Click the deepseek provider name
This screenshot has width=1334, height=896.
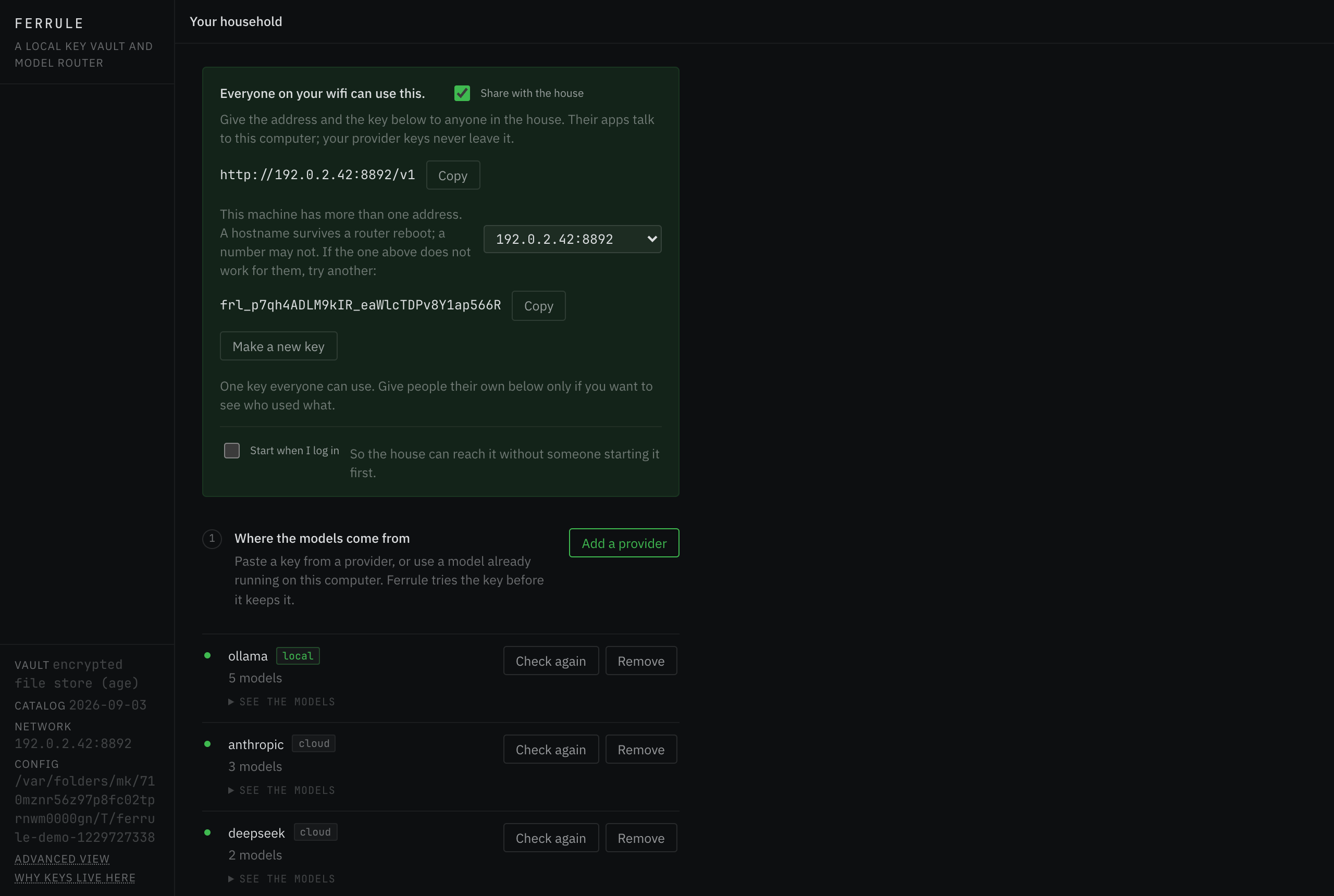click(x=256, y=833)
